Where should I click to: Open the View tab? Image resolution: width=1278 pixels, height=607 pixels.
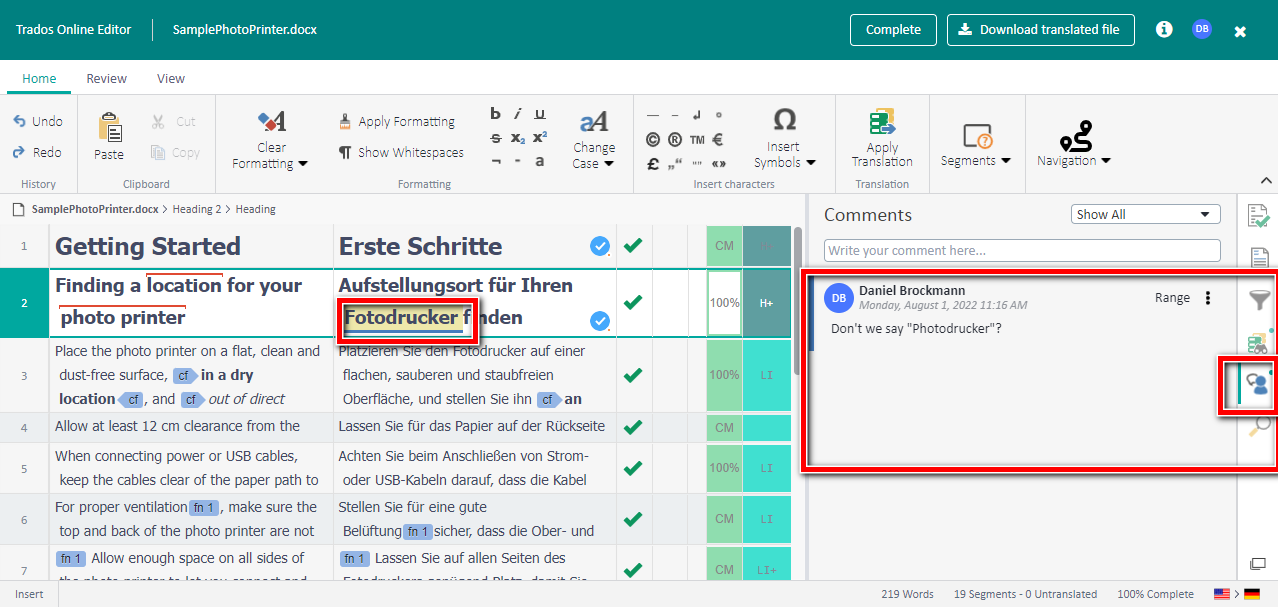pos(170,78)
